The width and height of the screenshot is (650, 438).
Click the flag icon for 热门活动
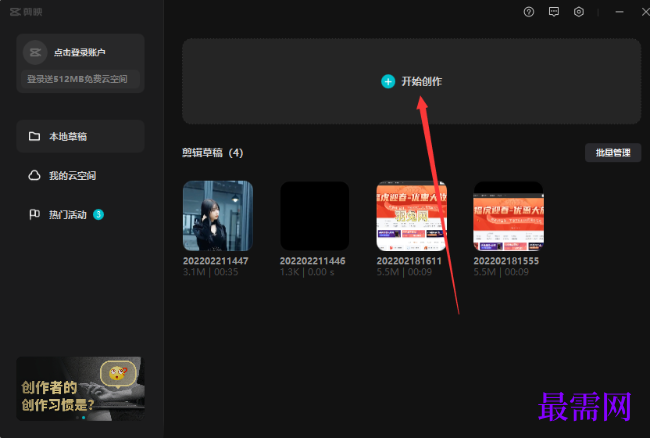tap(34, 214)
